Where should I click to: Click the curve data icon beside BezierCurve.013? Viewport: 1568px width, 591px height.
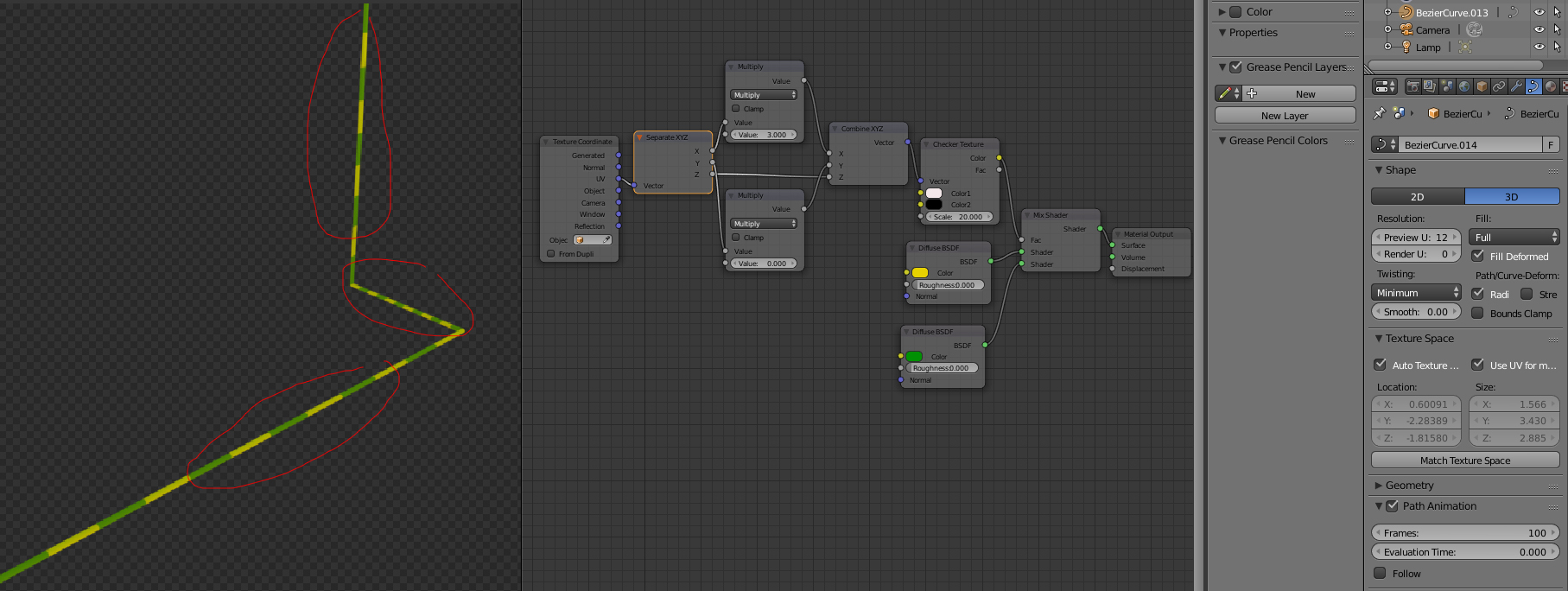[1513, 12]
